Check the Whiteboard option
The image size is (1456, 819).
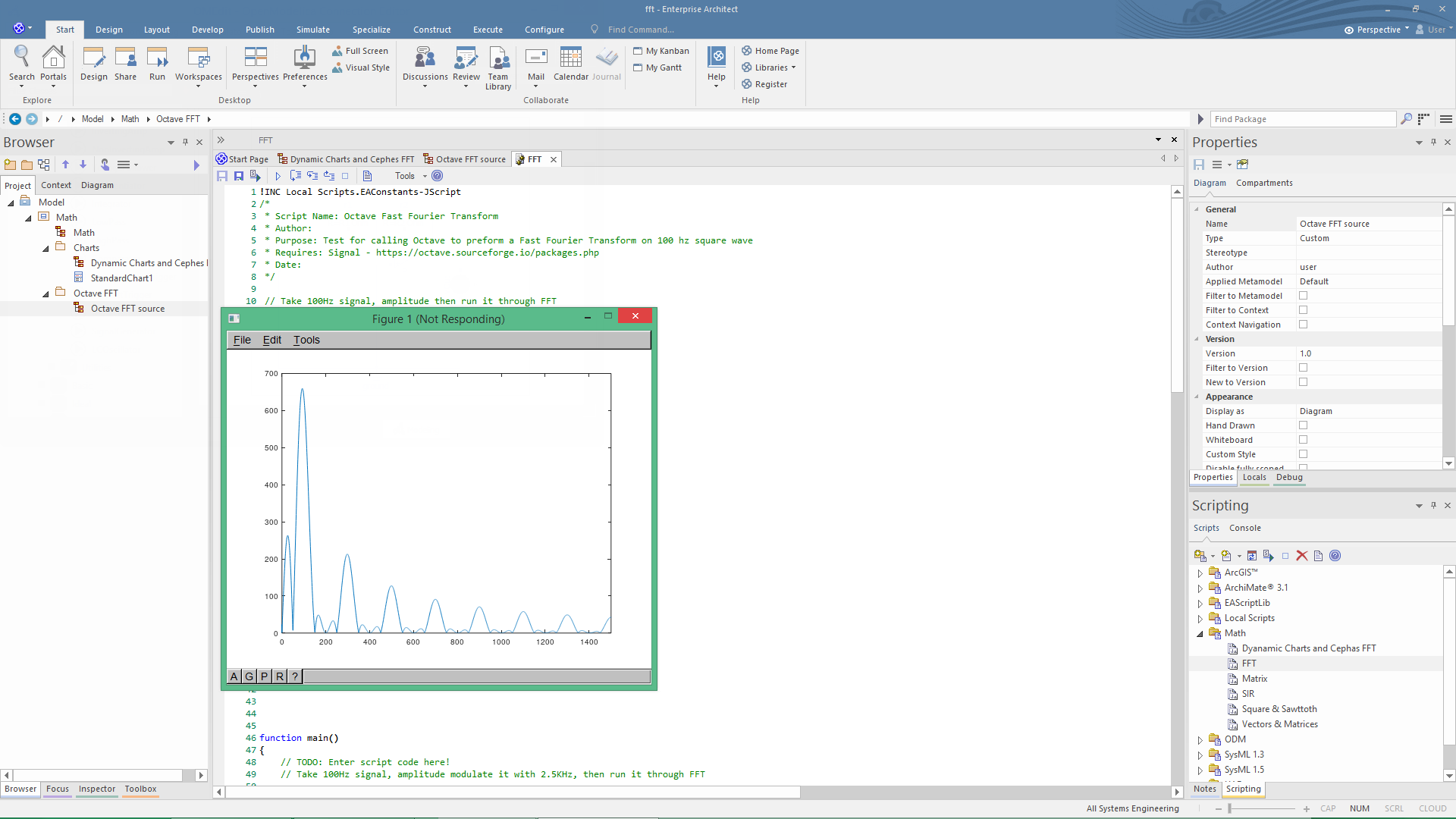(1303, 440)
